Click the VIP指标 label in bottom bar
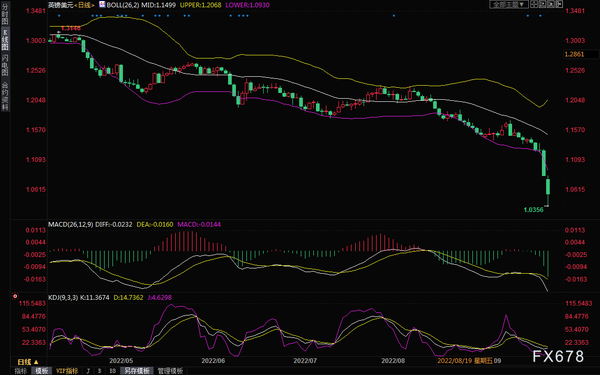This screenshot has height=375, width=600. click(x=67, y=371)
